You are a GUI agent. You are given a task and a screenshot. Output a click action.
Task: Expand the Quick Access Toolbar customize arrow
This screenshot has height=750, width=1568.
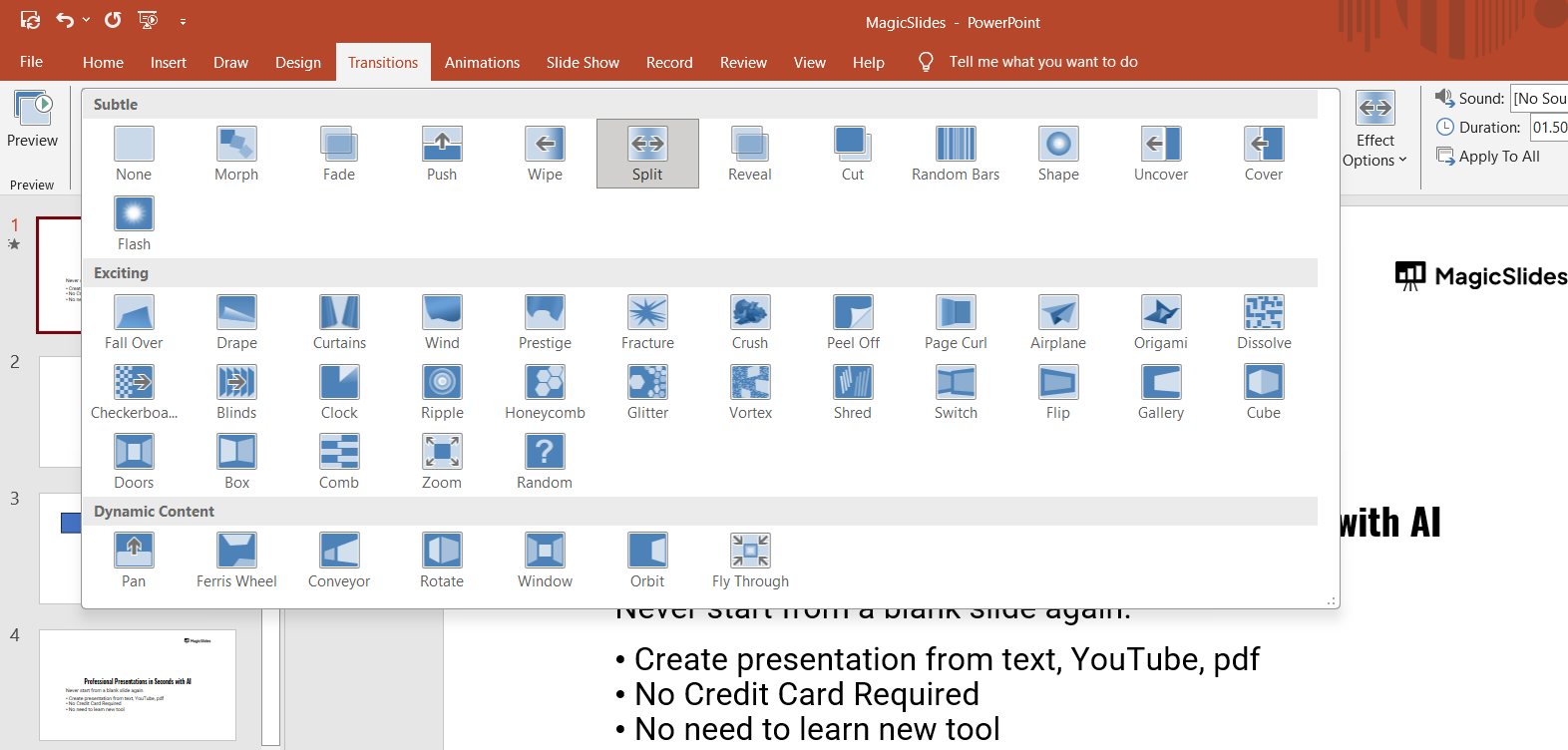coord(183,21)
